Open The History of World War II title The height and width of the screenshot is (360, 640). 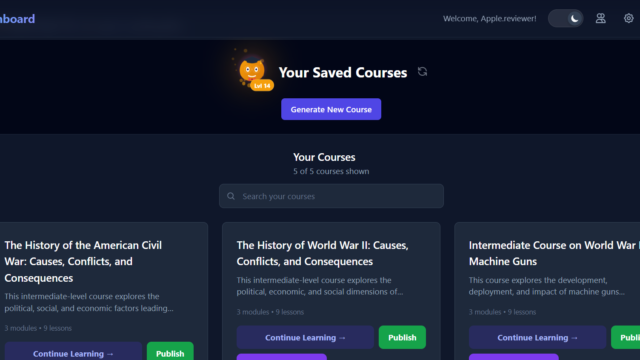(322, 253)
